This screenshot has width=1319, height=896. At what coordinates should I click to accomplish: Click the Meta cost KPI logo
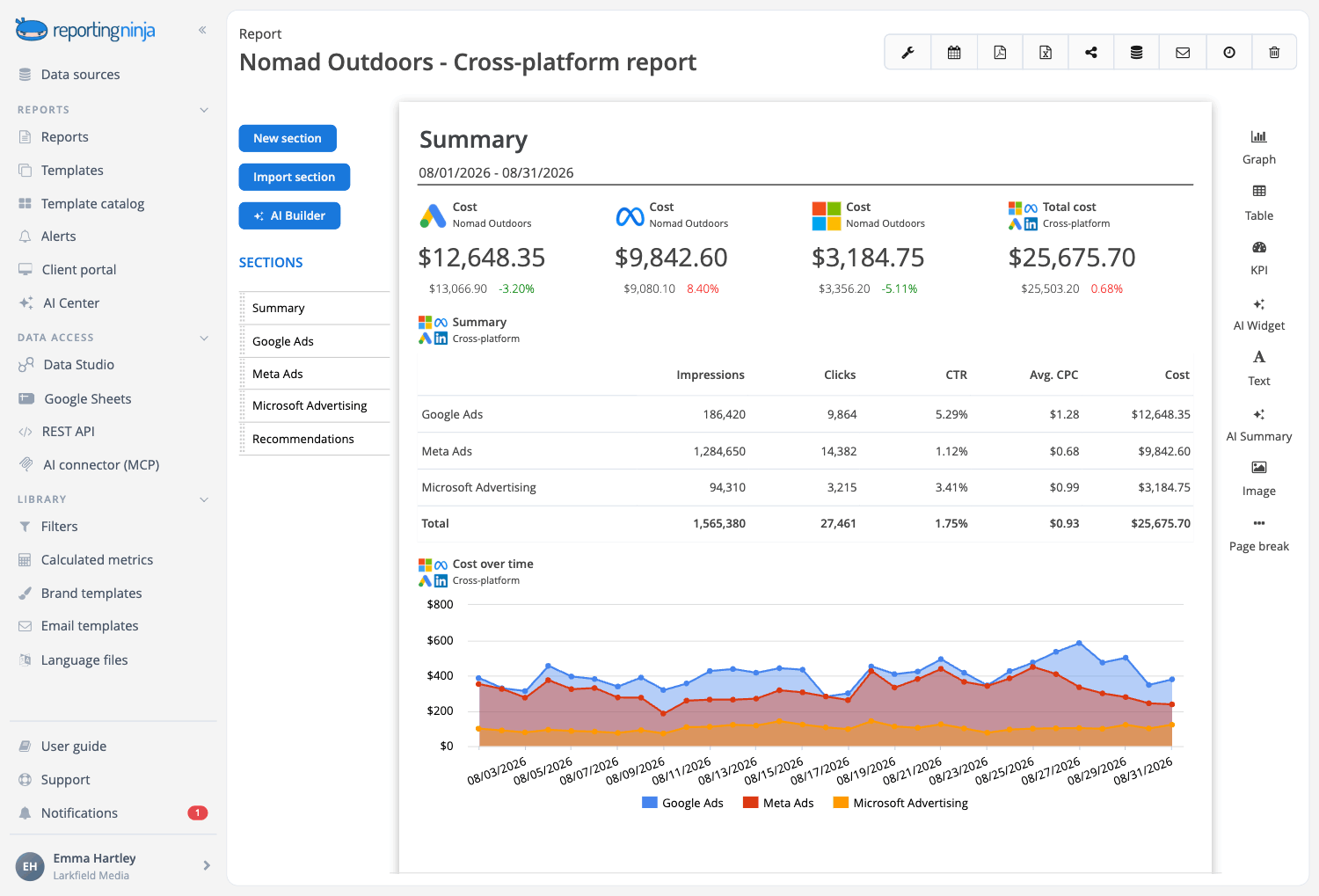tap(630, 215)
